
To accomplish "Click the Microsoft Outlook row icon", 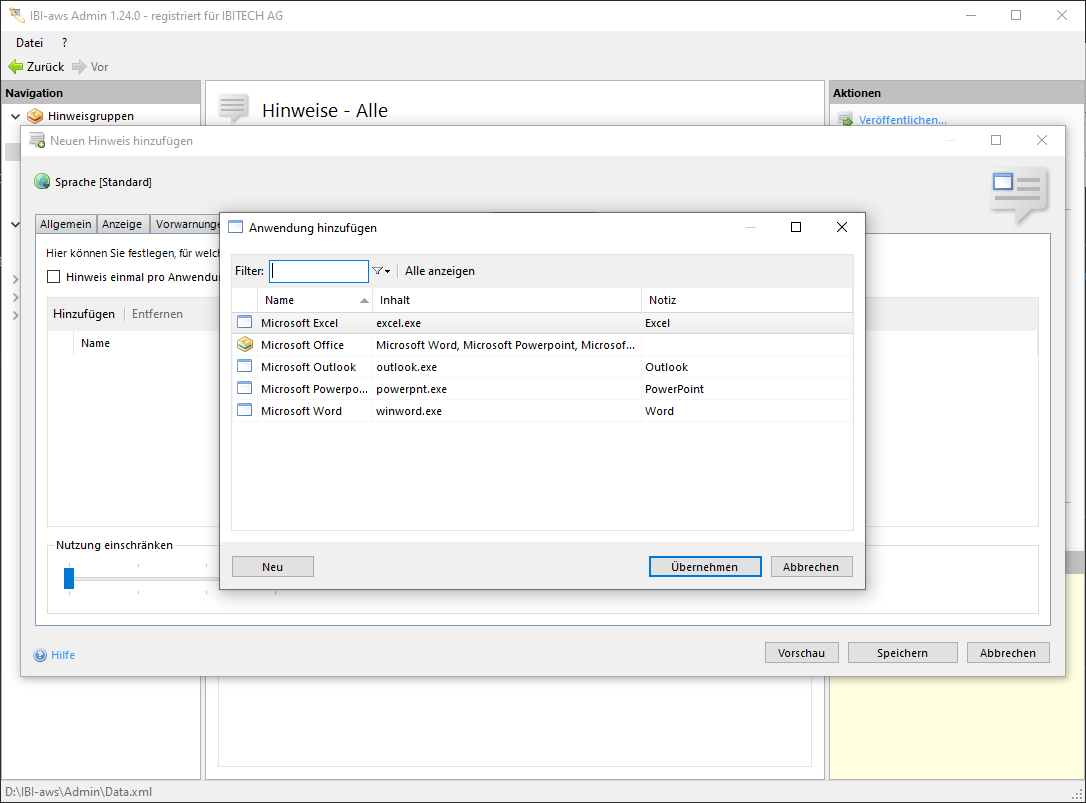I will coord(245,367).
